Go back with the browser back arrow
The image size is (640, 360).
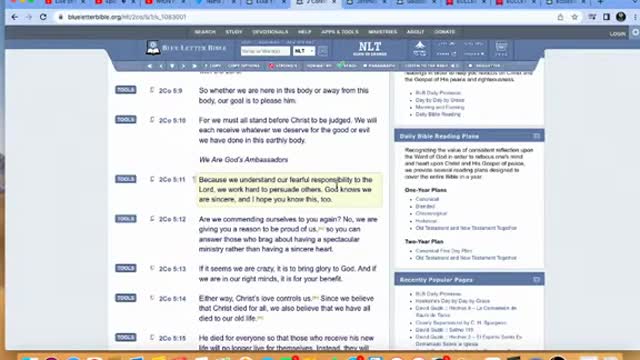point(15,17)
